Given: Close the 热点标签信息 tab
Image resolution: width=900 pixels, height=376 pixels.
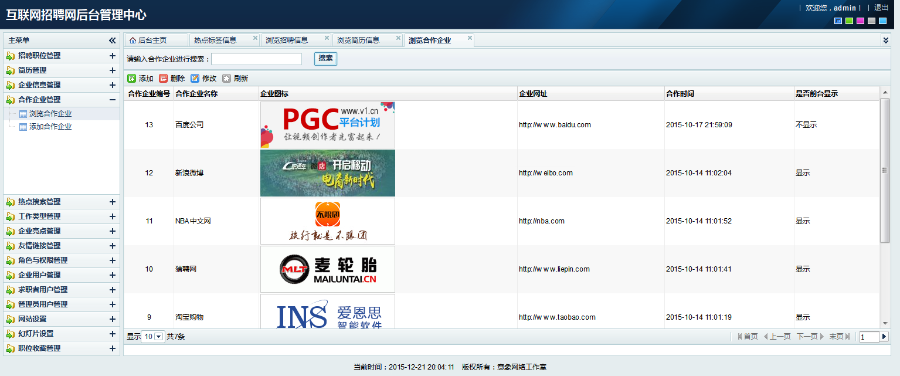Looking at the screenshot, I should point(255,38).
